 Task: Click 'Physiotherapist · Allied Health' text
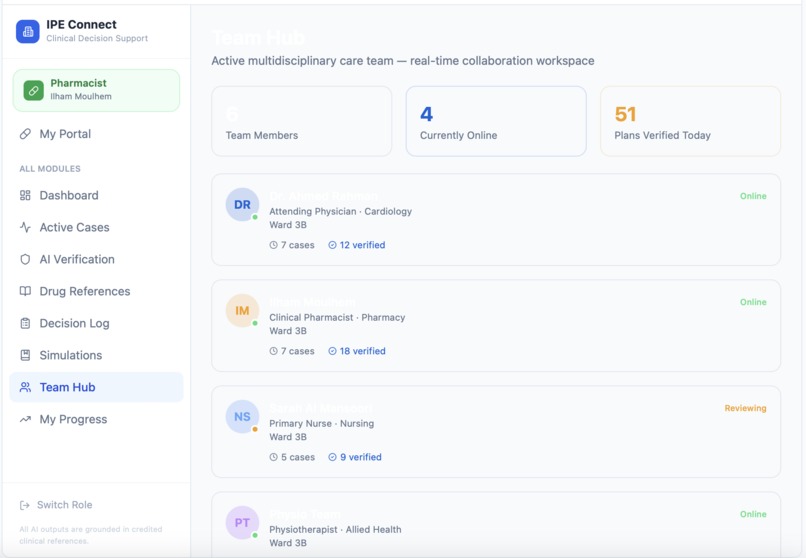(335, 529)
